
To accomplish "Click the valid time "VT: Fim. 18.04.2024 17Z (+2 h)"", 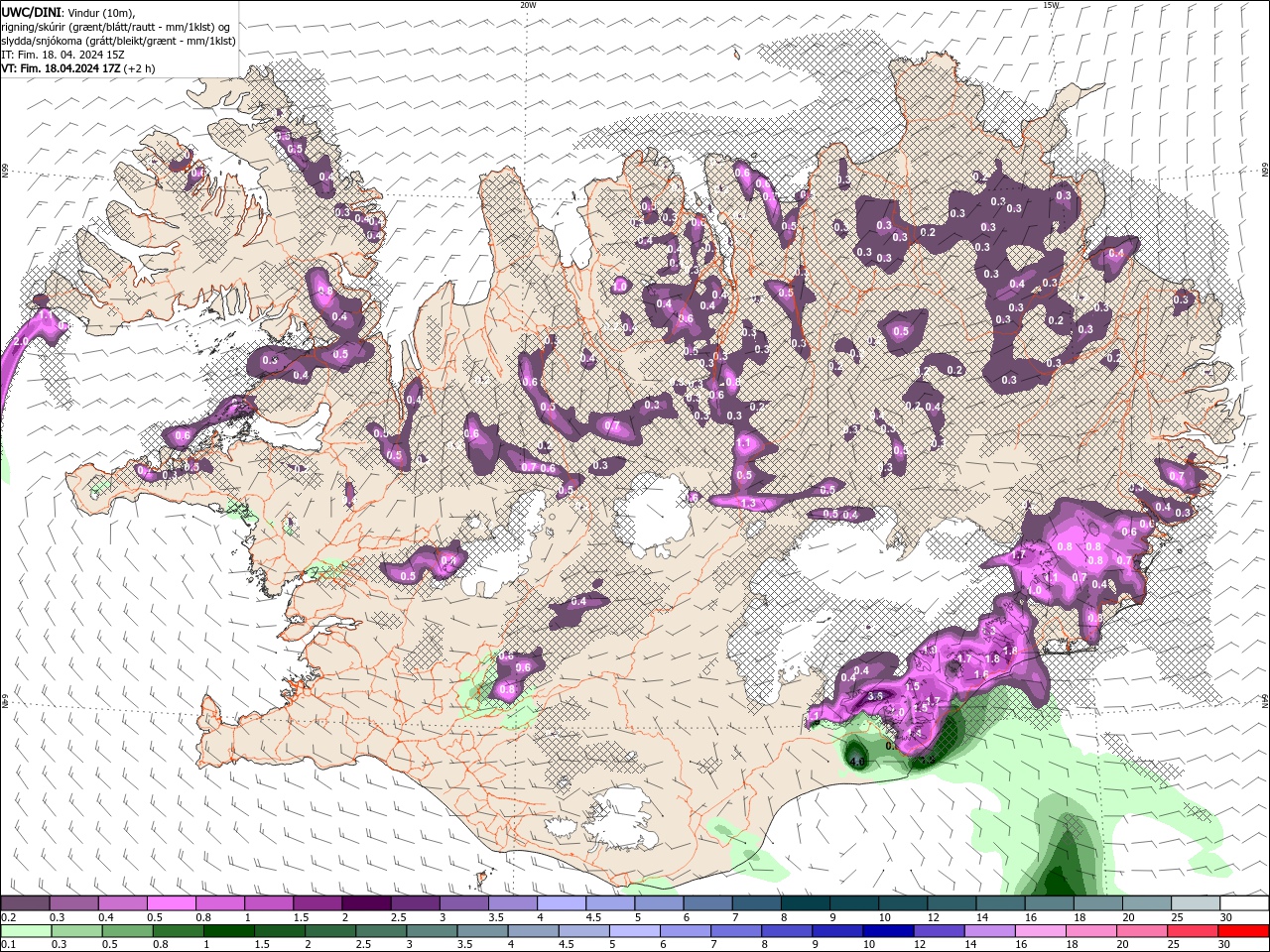I will 77,68.
